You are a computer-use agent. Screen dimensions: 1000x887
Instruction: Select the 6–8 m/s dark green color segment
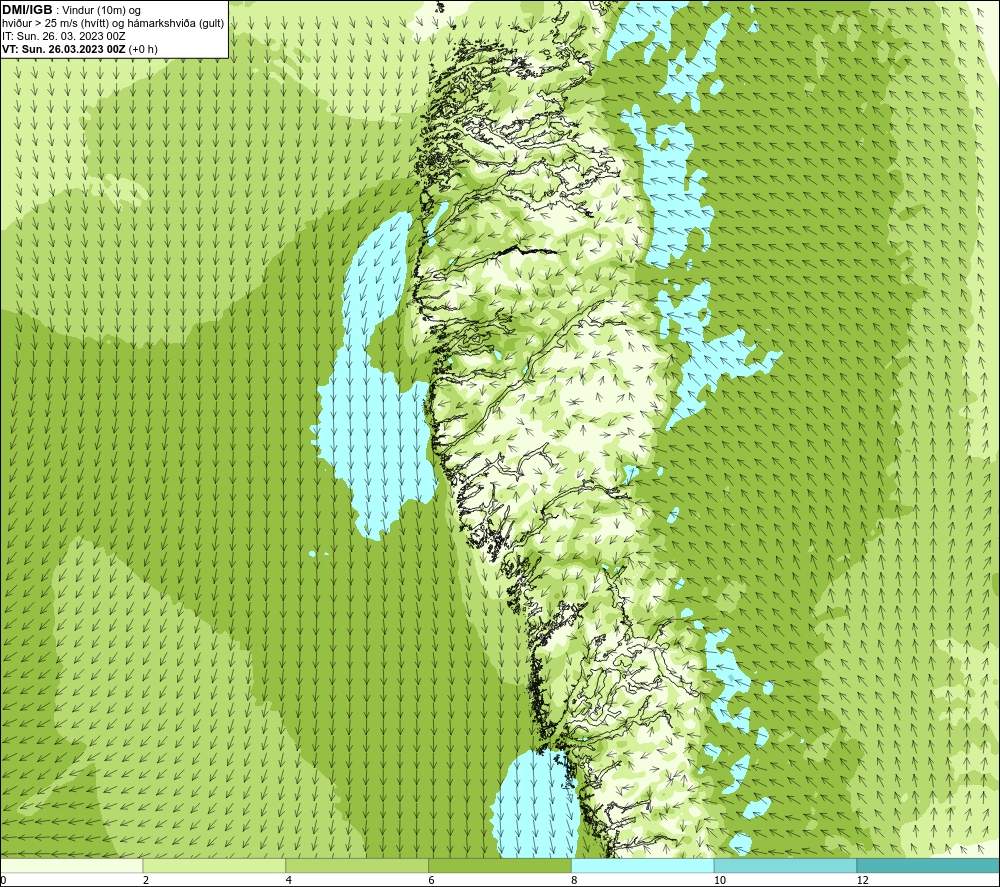[x=500, y=865]
